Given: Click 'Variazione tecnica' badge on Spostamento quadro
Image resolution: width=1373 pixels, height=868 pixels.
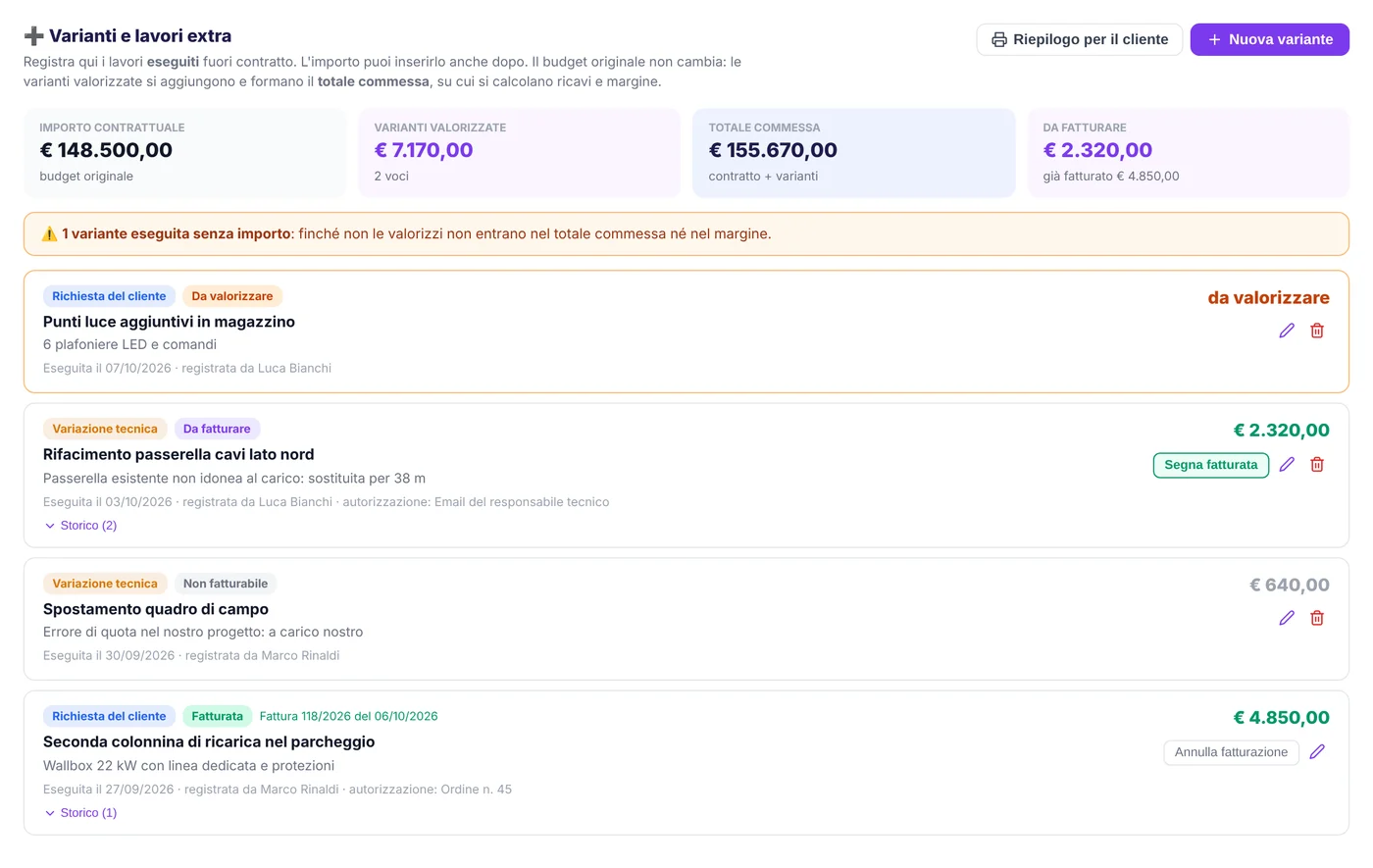Looking at the screenshot, I should tap(105, 584).
